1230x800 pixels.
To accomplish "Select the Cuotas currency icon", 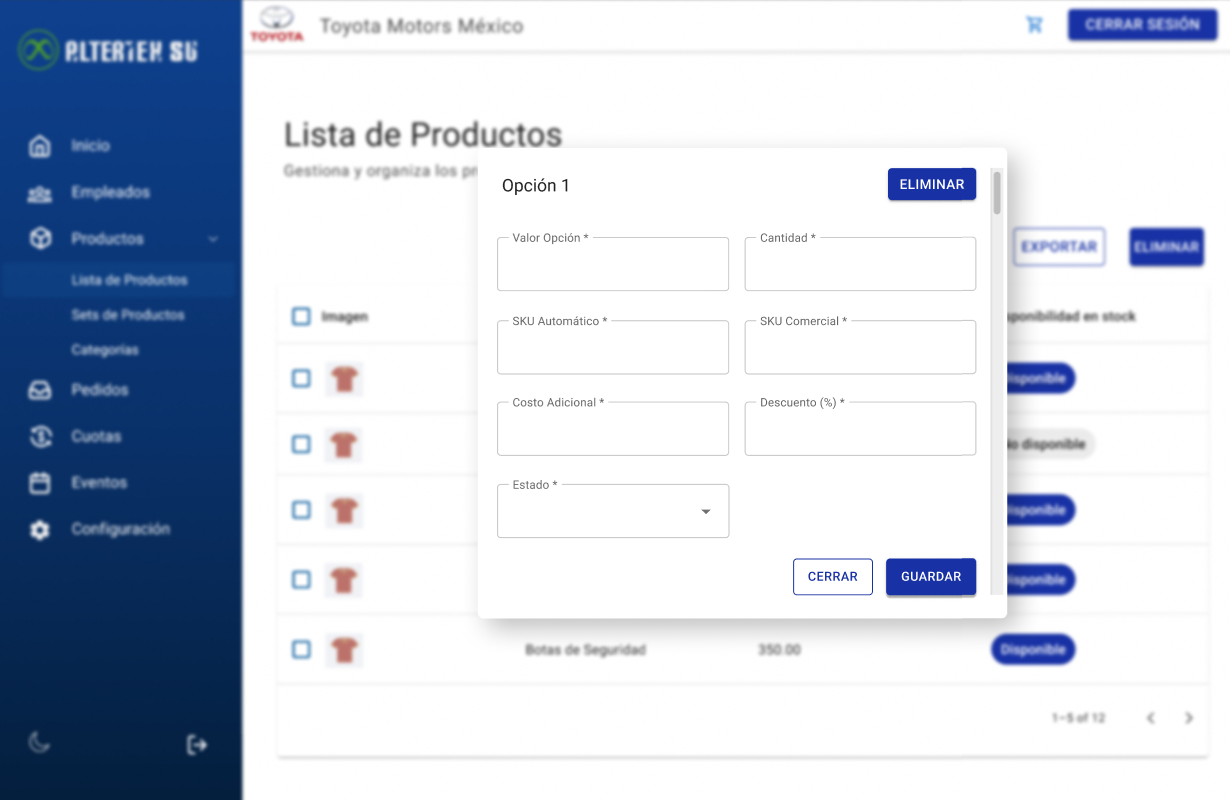I will click(x=39, y=437).
